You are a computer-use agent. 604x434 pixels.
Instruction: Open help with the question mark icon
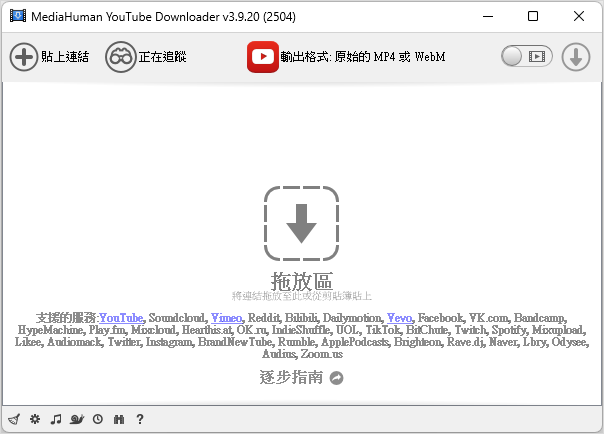pyautogui.click(x=140, y=420)
